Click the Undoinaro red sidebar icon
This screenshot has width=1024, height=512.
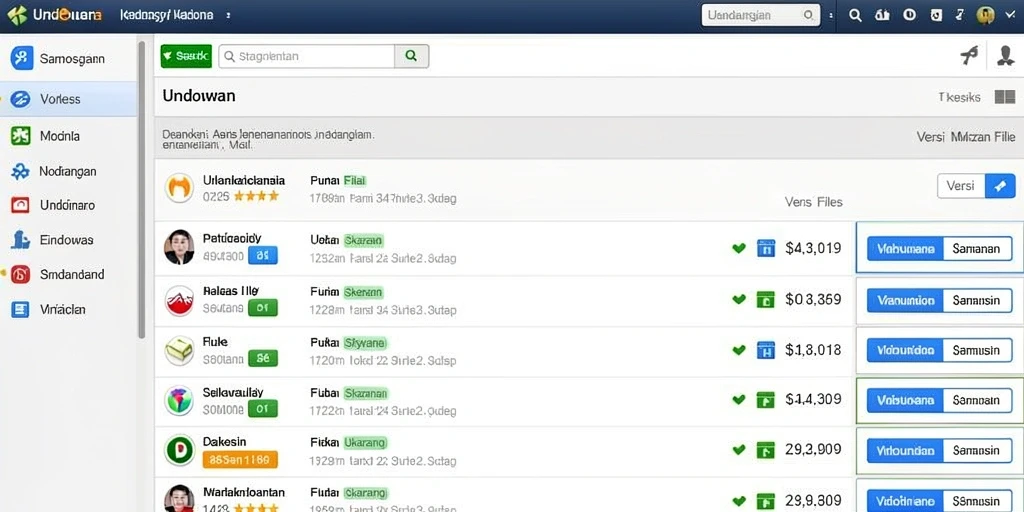click(20, 205)
